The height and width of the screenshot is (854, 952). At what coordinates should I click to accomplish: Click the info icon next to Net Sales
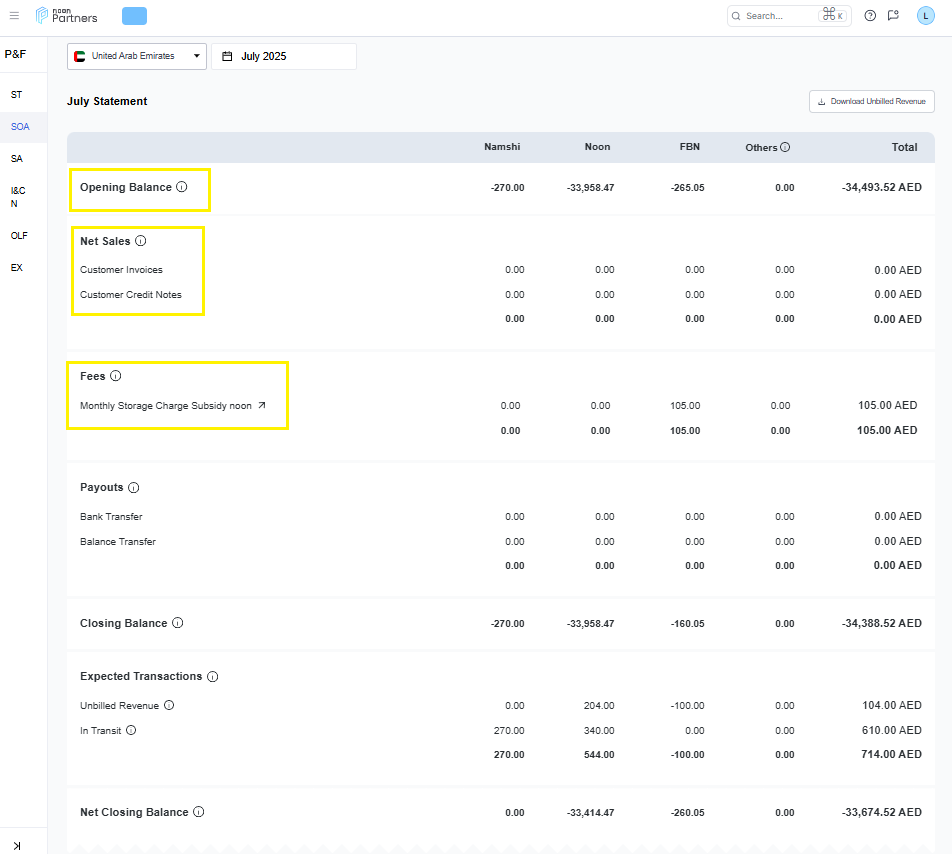140,241
